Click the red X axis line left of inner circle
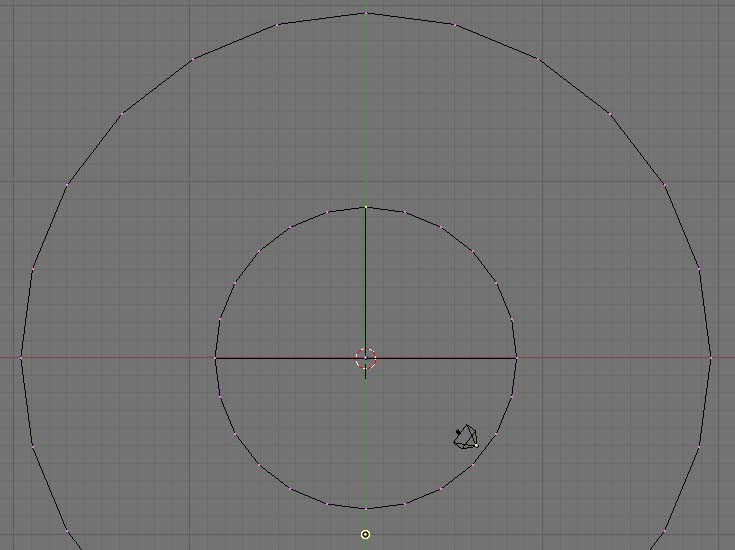Viewport: 735px width, 550px height. coord(120,357)
